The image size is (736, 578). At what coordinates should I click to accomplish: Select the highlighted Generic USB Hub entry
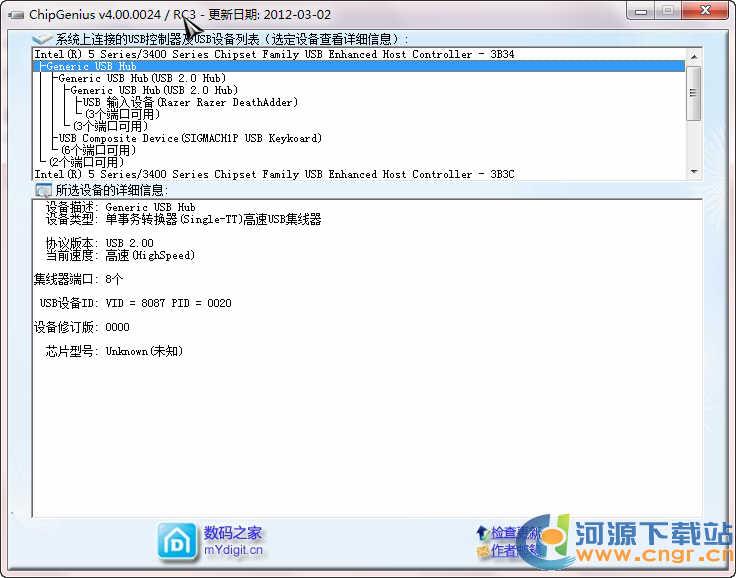92,67
